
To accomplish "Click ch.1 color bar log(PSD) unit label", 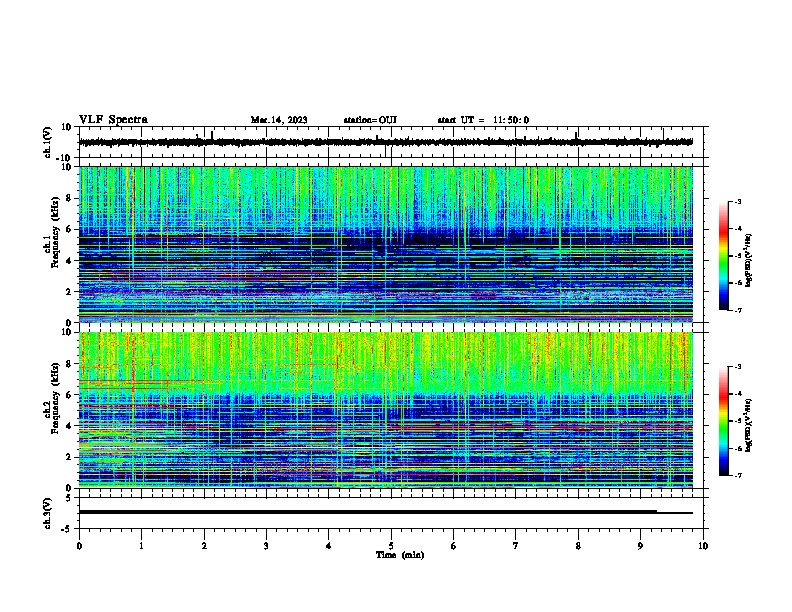I will pyautogui.click(x=749, y=261).
